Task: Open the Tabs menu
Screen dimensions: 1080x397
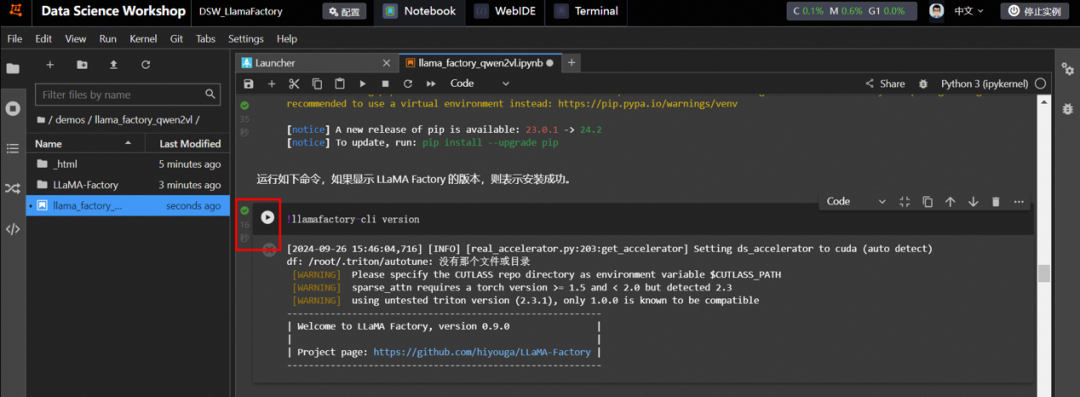Action: (x=206, y=39)
